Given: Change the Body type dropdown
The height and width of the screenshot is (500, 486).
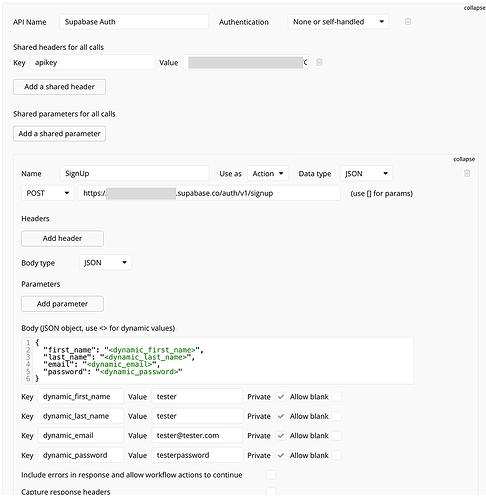Looking at the screenshot, I should (x=105, y=263).
